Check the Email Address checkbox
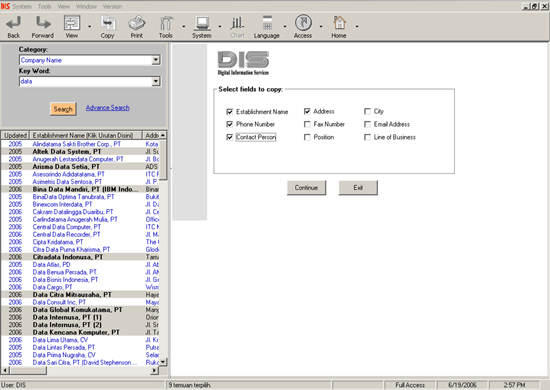 (x=367, y=124)
